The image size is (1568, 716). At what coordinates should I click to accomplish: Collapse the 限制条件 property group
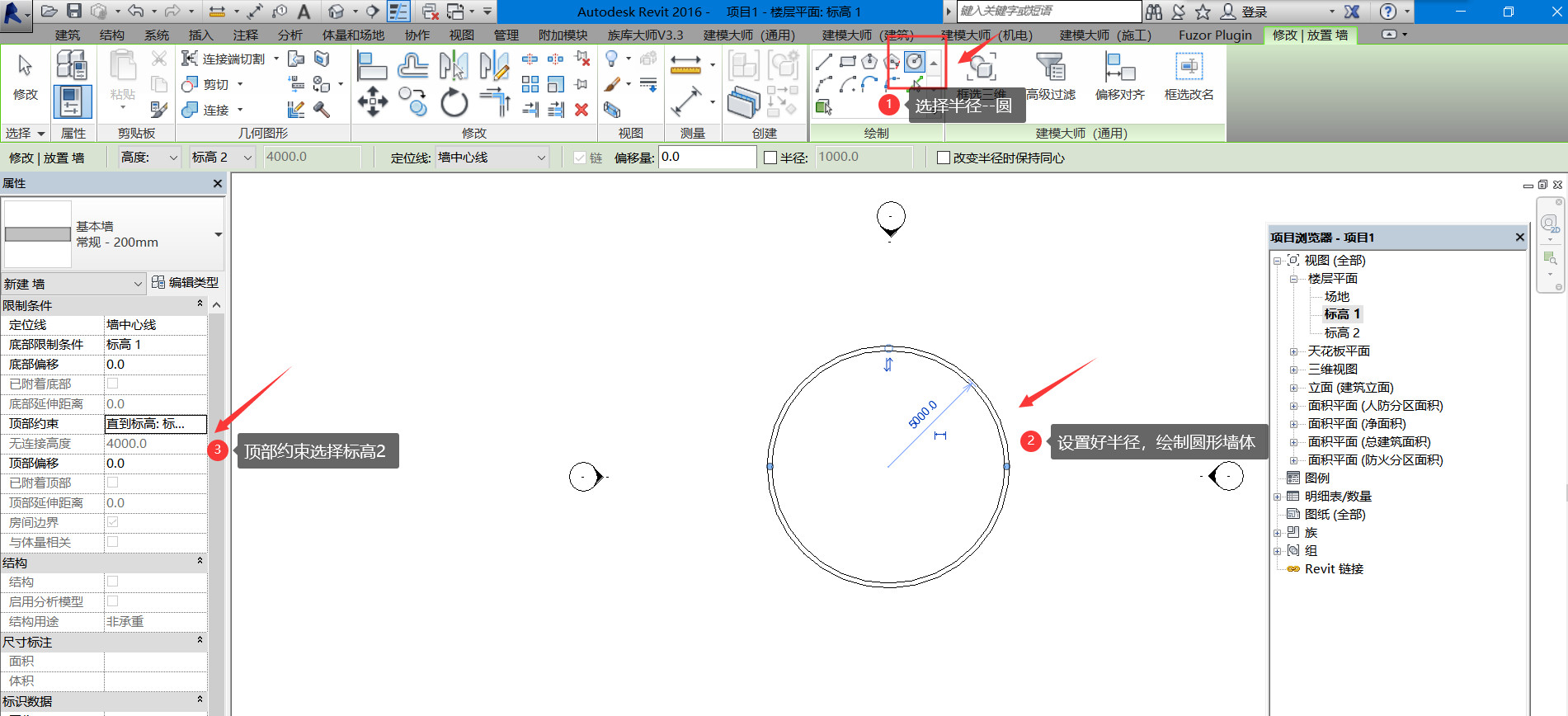[x=200, y=304]
